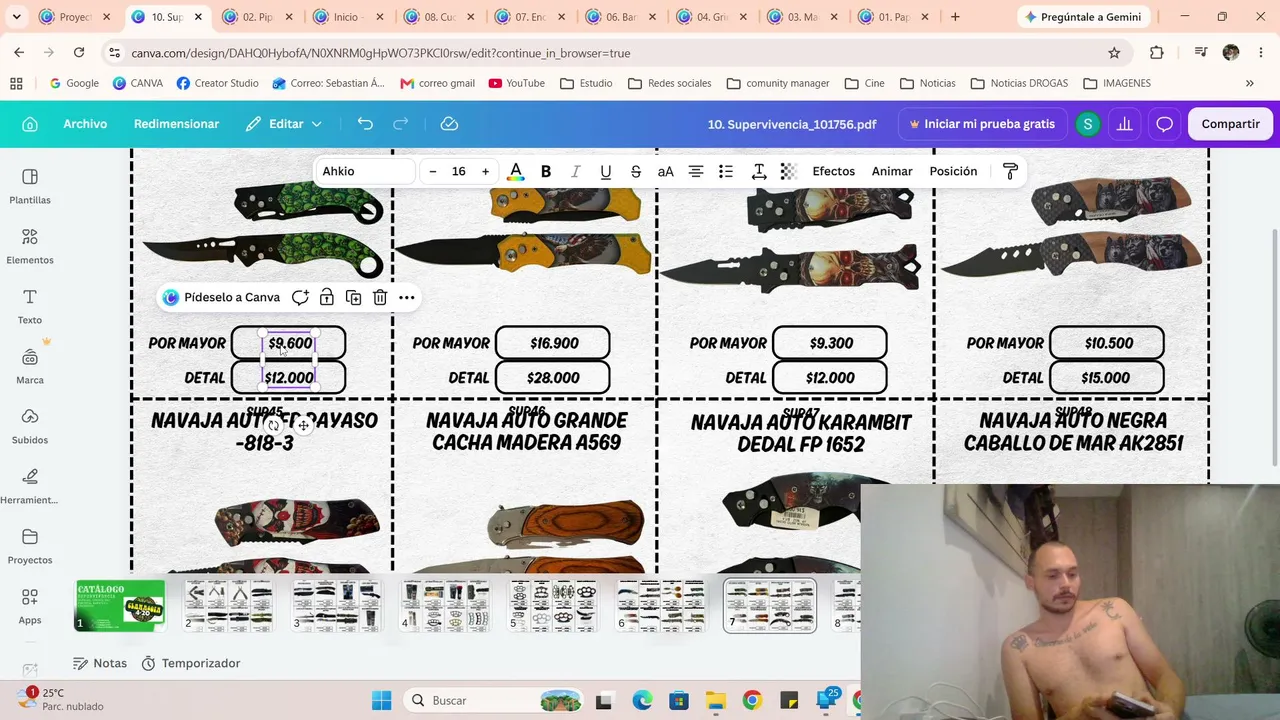Redo the last undone action

[401, 124]
